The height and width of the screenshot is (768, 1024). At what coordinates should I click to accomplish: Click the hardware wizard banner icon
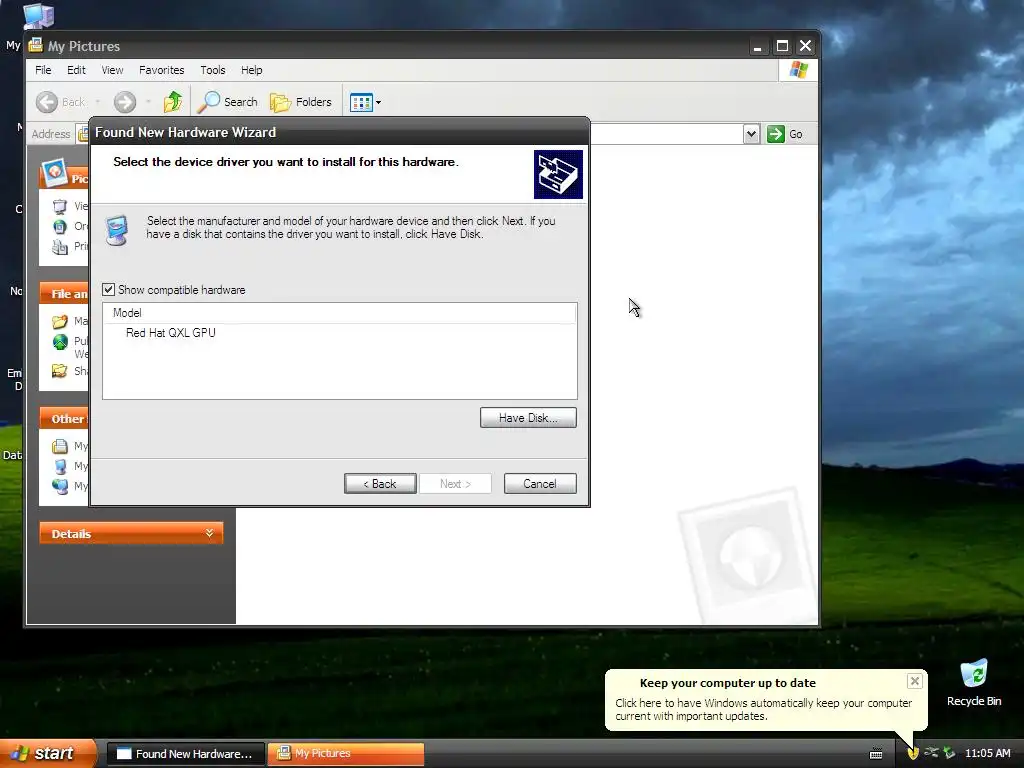[x=558, y=174]
